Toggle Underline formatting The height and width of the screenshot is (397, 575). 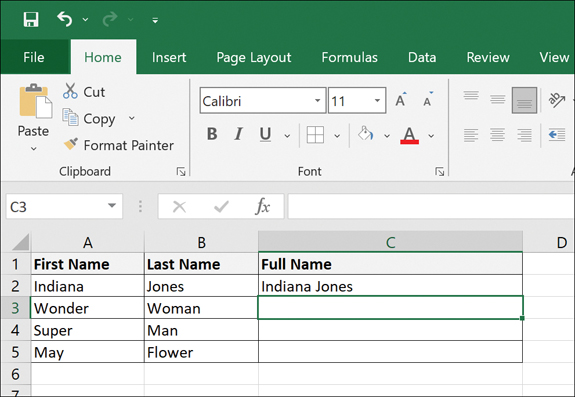tap(265, 134)
